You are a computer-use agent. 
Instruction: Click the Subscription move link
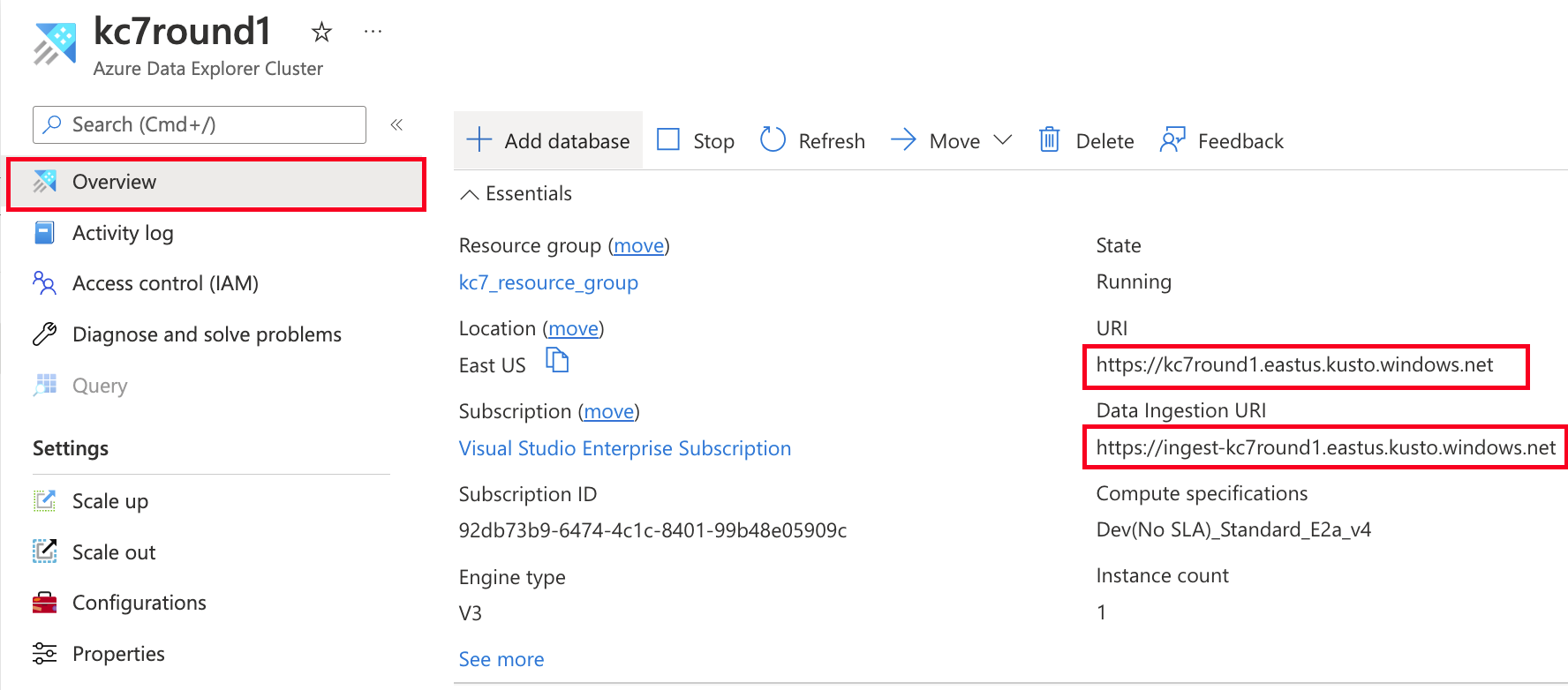tap(609, 411)
